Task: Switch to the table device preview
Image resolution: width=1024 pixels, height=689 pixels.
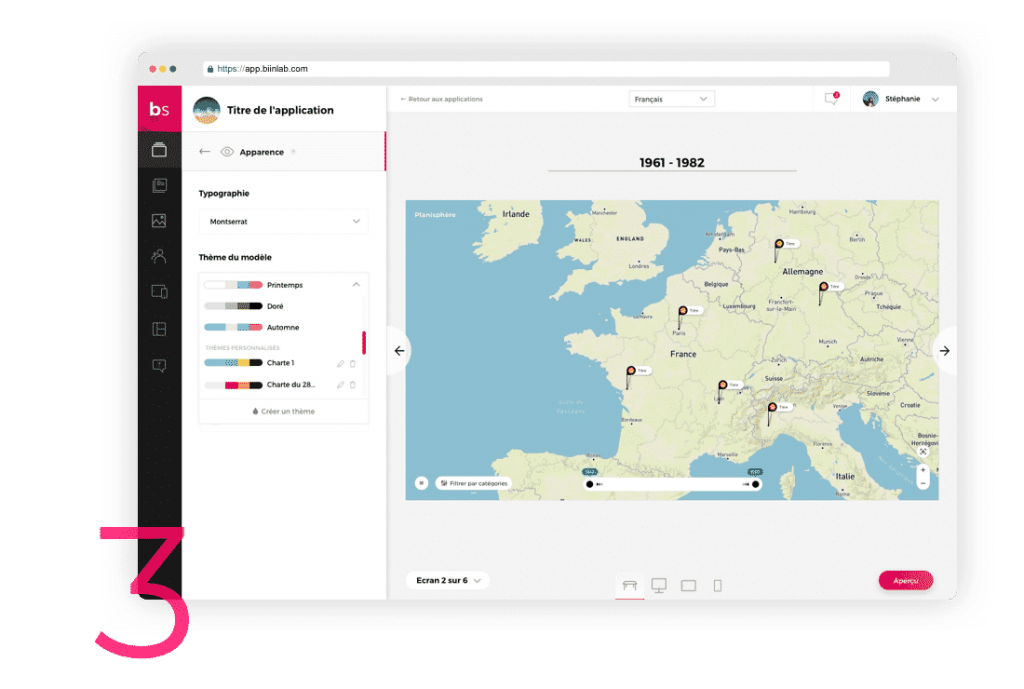Action: [630, 585]
